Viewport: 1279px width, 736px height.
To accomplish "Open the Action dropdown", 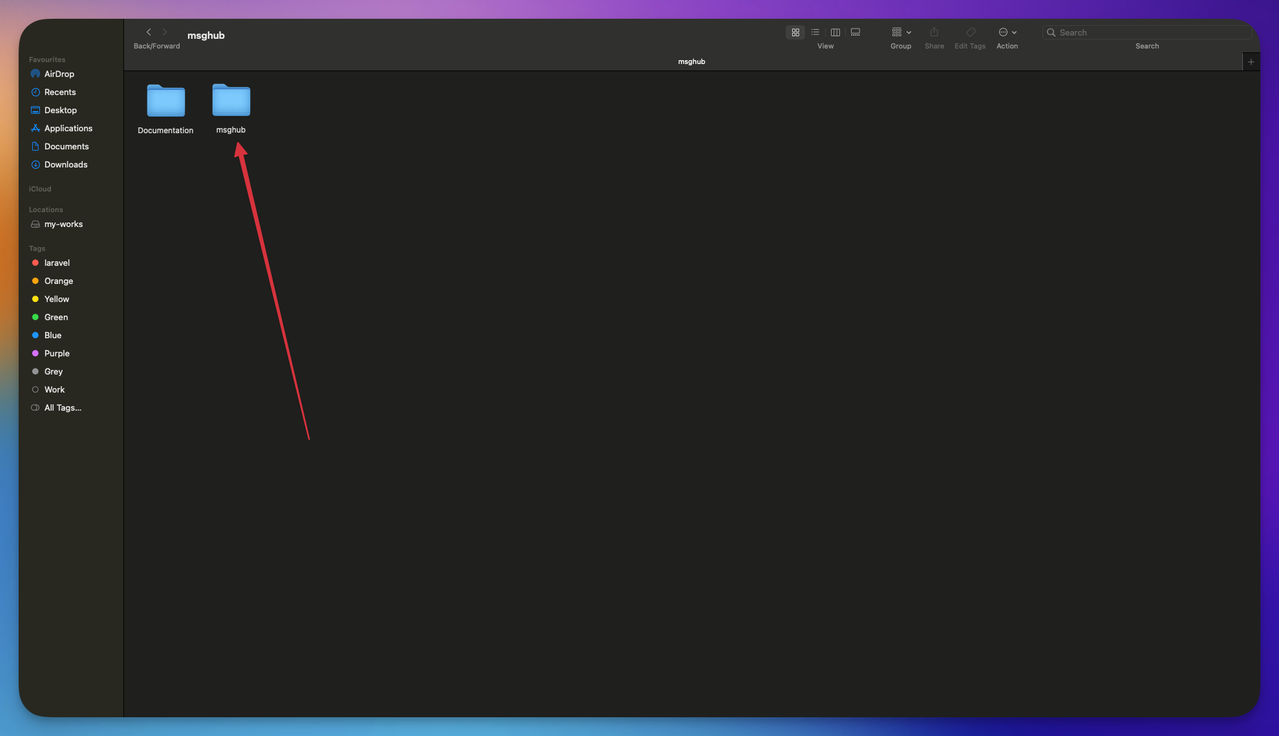I will tap(1007, 32).
